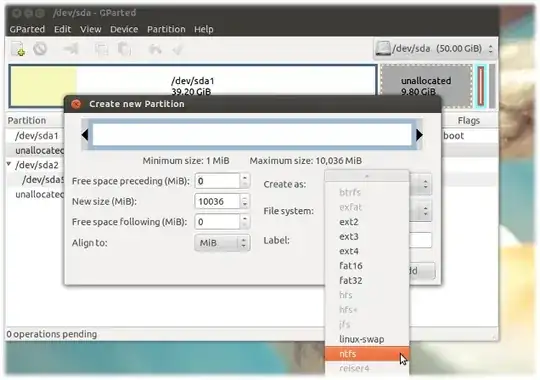Click the Copy partition toolbar icon
The image size is (540, 380).
[102, 49]
